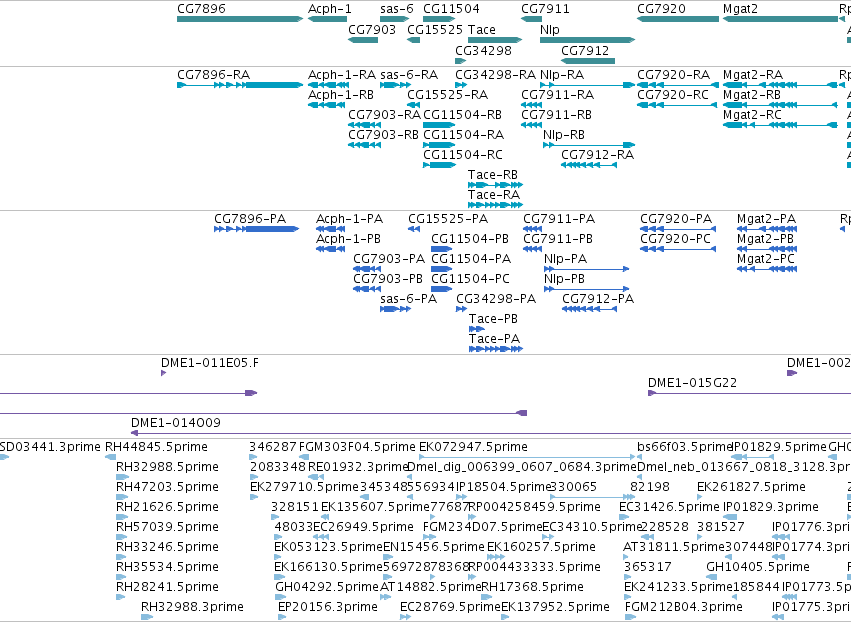Select the Mgat2-PA protein label
This screenshot has height=622, width=851.
766,219
